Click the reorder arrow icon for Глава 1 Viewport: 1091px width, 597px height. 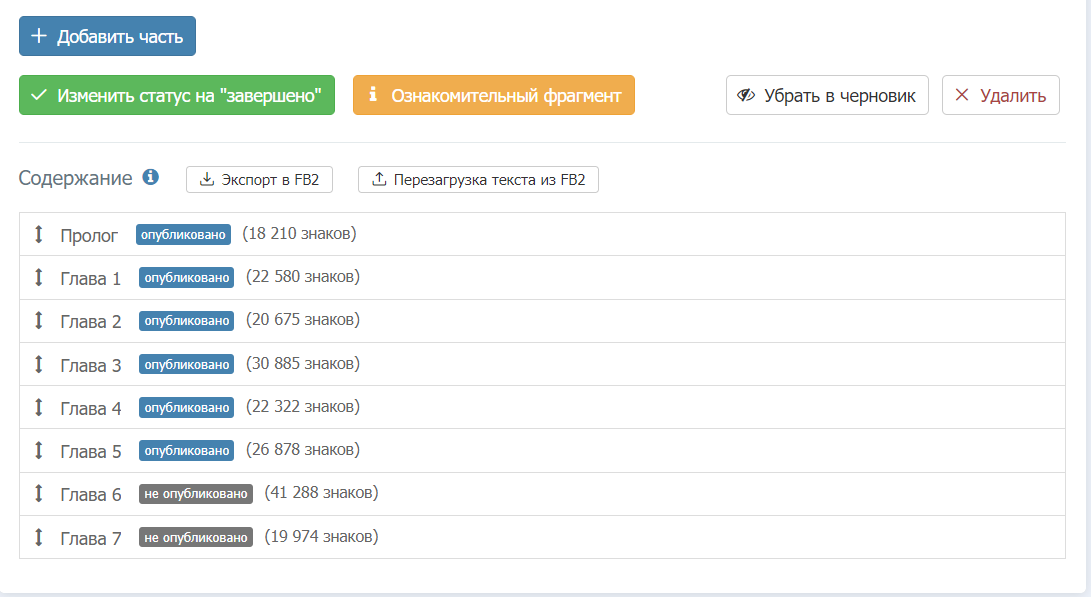pos(39,278)
